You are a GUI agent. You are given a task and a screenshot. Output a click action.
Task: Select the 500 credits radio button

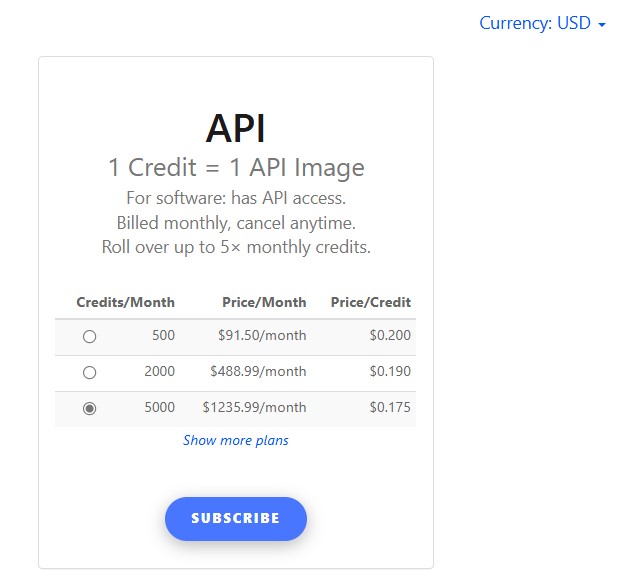90,336
